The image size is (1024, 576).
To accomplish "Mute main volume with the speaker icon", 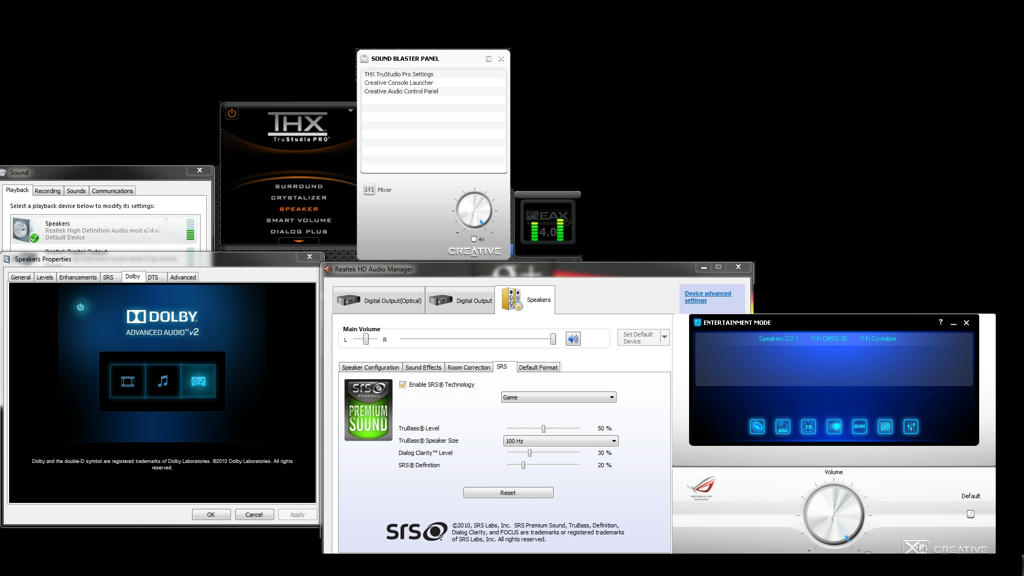I will 573,339.
